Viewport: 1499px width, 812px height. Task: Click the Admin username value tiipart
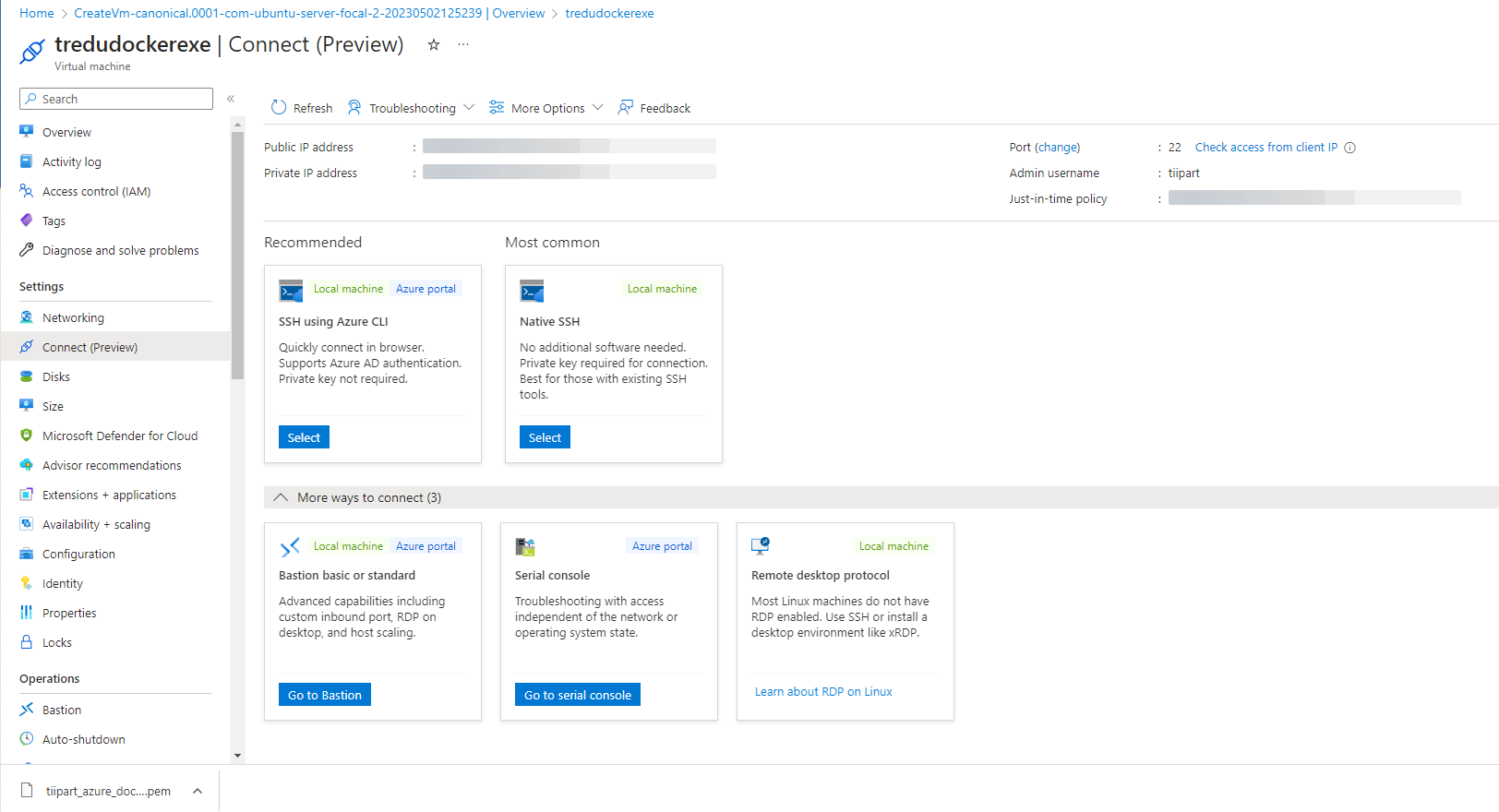(1184, 173)
